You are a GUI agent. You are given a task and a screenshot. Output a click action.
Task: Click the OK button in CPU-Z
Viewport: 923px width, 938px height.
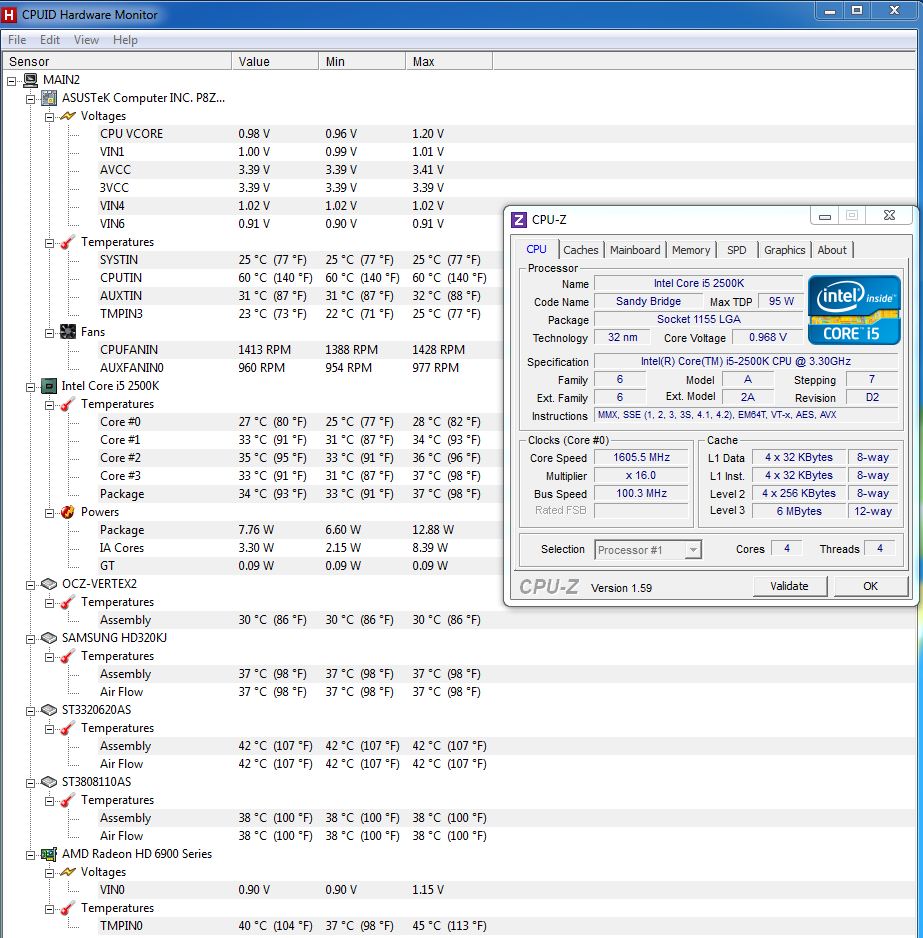[x=870, y=586]
